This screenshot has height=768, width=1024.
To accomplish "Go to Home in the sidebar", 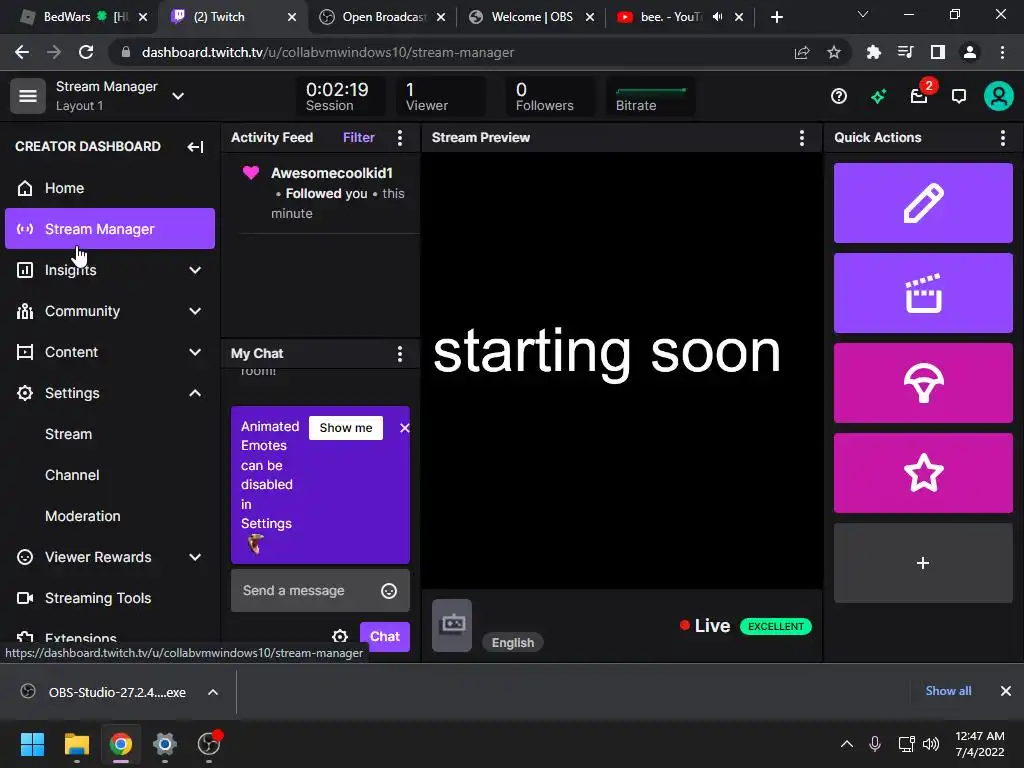I will tap(110, 188).
